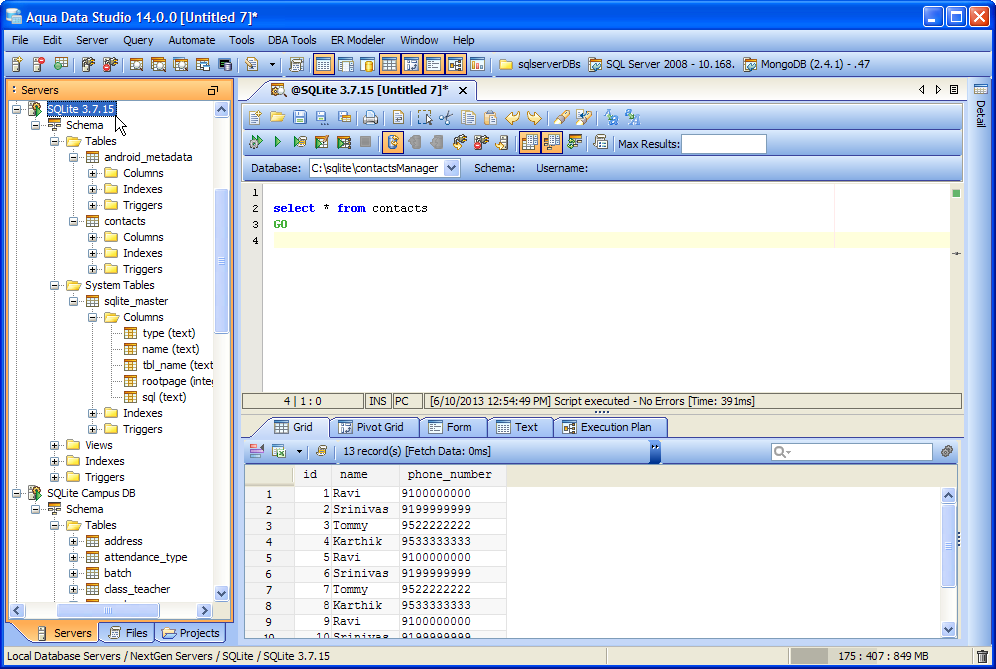Open the database monitor icon in main toolbar
Screen dimensions: 996x669
point(224,64)
